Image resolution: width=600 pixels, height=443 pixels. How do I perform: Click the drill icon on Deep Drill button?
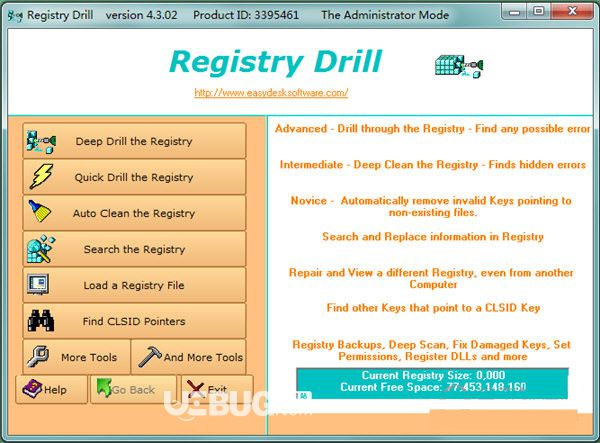coord(41,142)
